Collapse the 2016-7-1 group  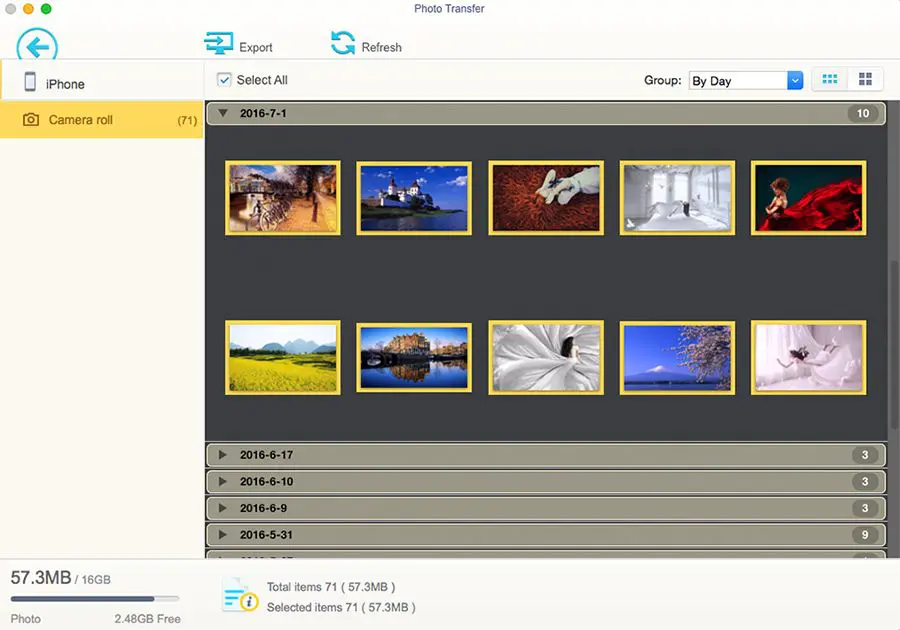223,114
